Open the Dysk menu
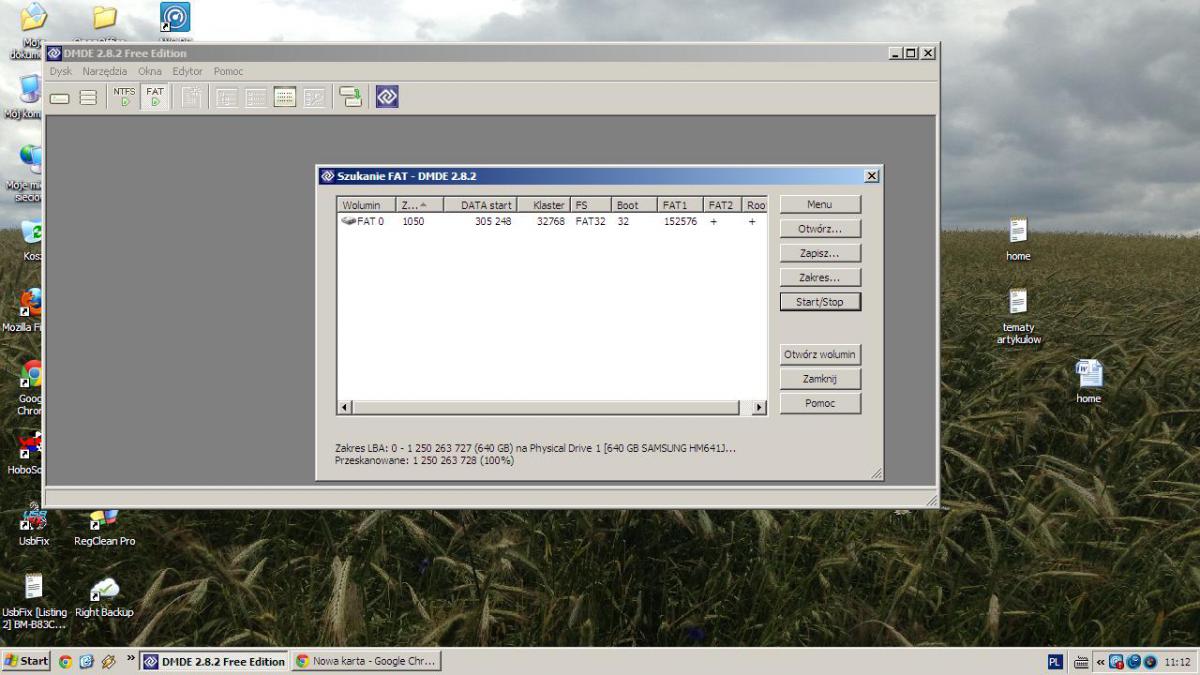 pos(61,71)
